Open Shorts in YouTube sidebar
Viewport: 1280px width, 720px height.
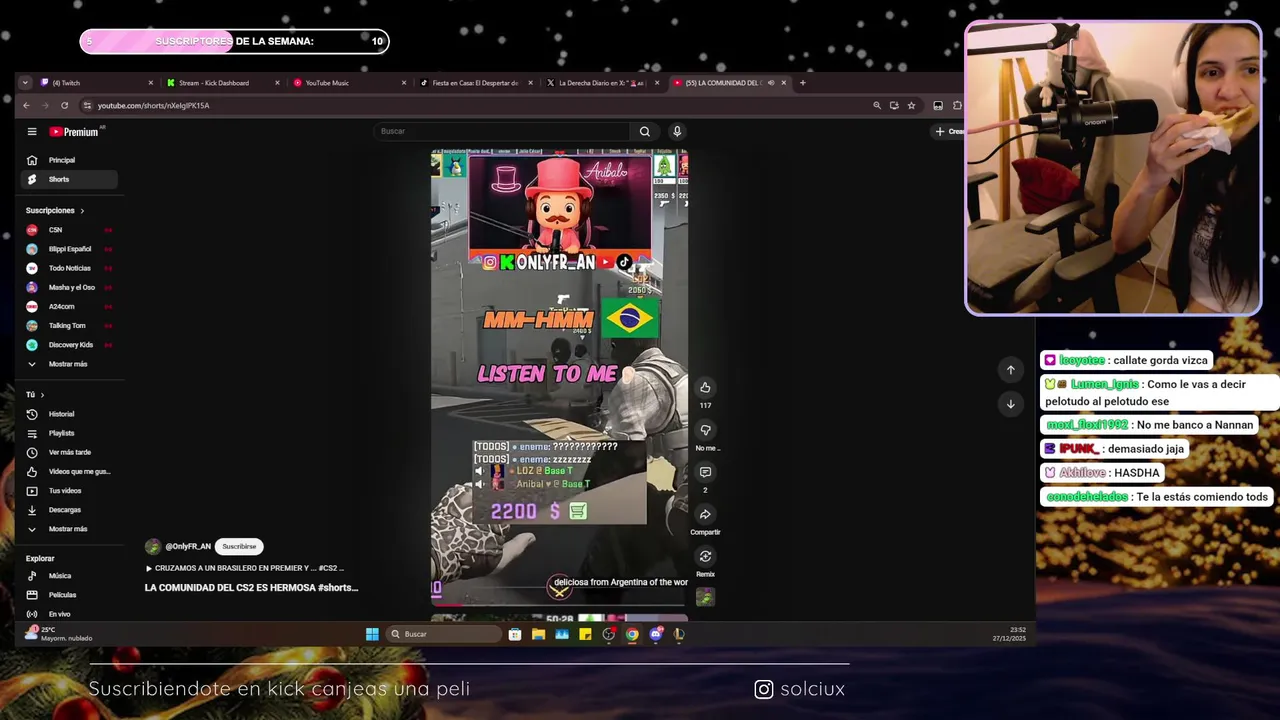click(x=70, y=179)
